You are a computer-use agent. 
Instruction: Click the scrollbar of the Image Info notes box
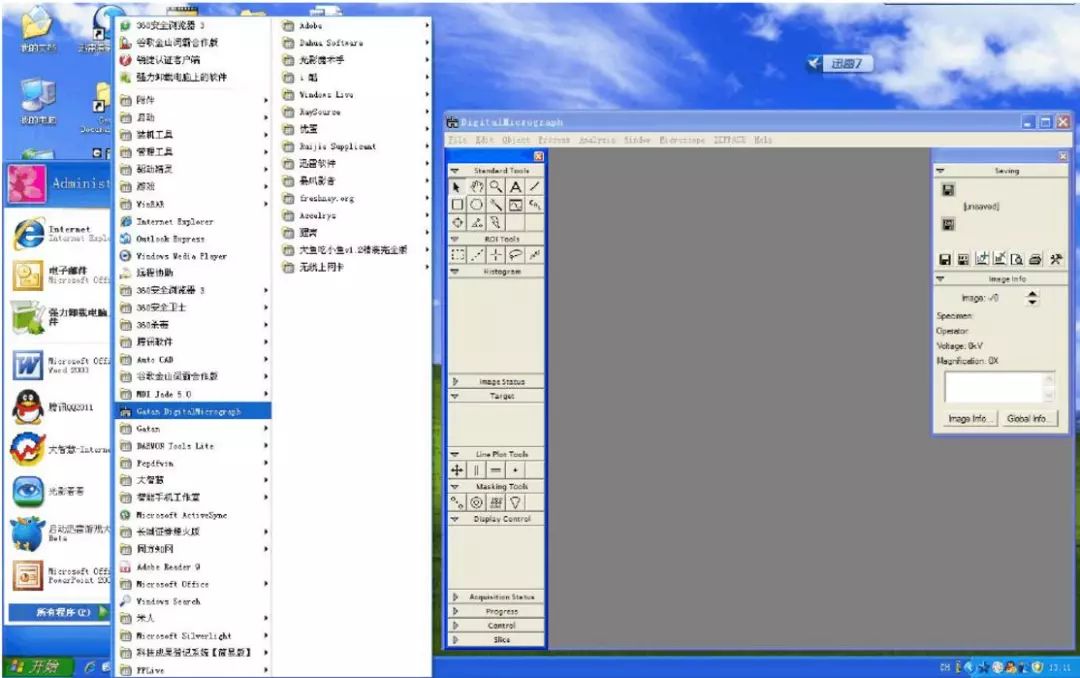tap(1050, 387)
